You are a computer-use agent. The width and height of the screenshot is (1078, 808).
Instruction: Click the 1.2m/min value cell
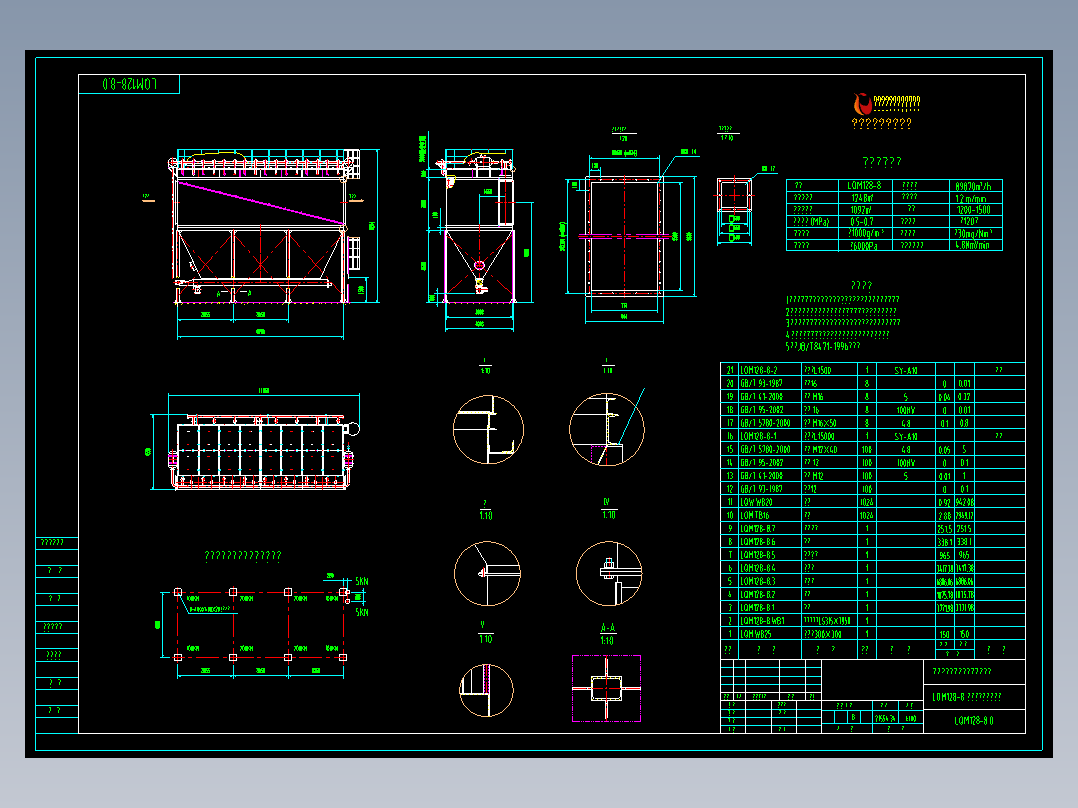[976, 197]
